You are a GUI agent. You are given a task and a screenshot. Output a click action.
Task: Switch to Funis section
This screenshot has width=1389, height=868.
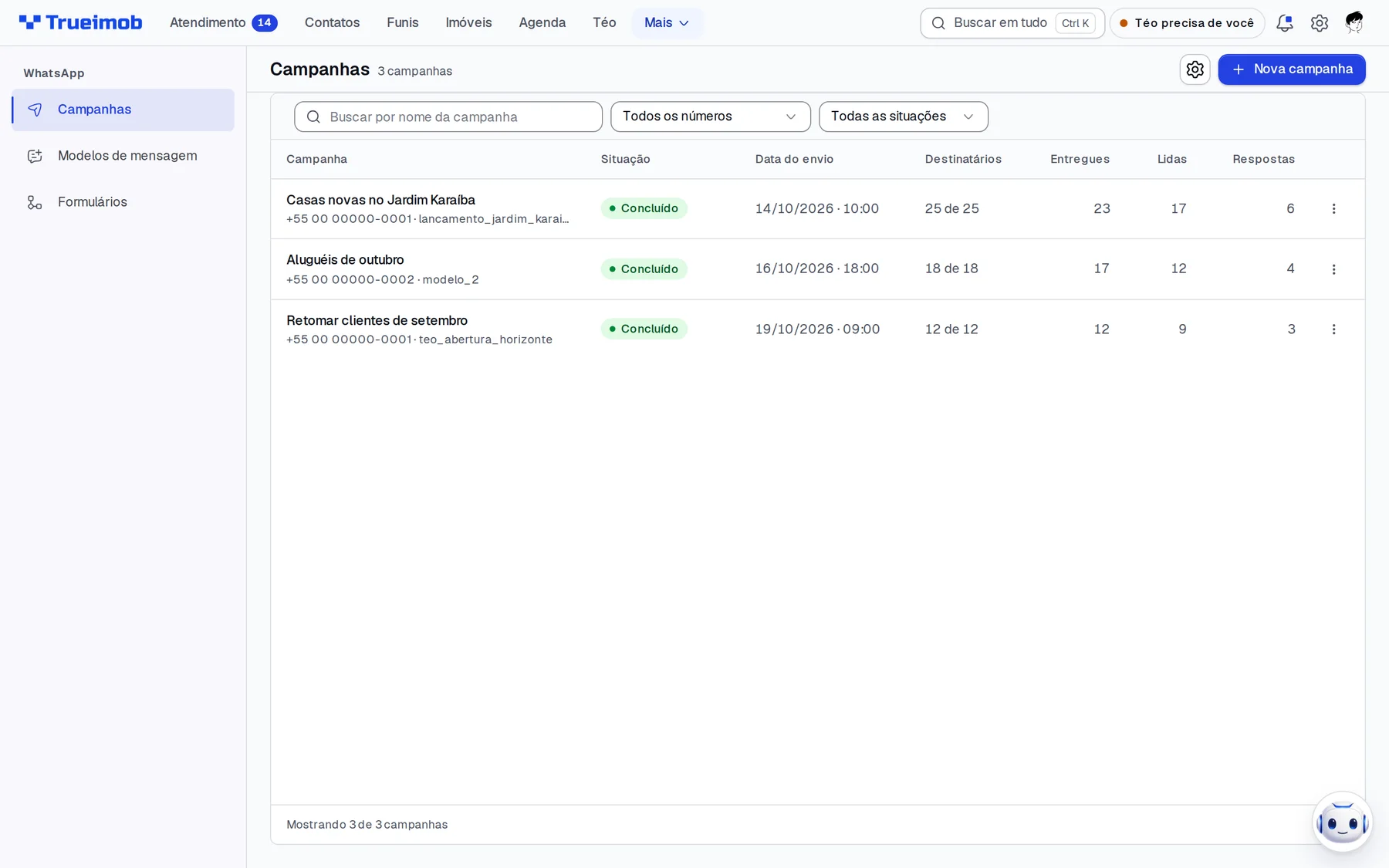point(403,22)
